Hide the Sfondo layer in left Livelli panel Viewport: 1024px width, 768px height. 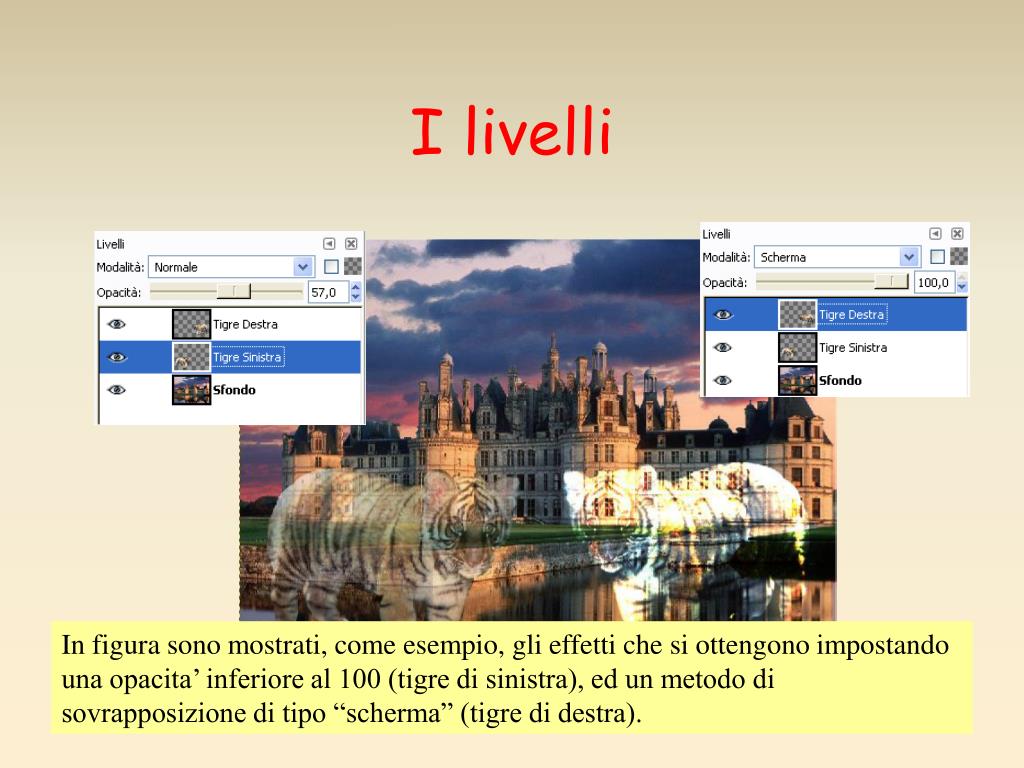click(x=116, y=390)
